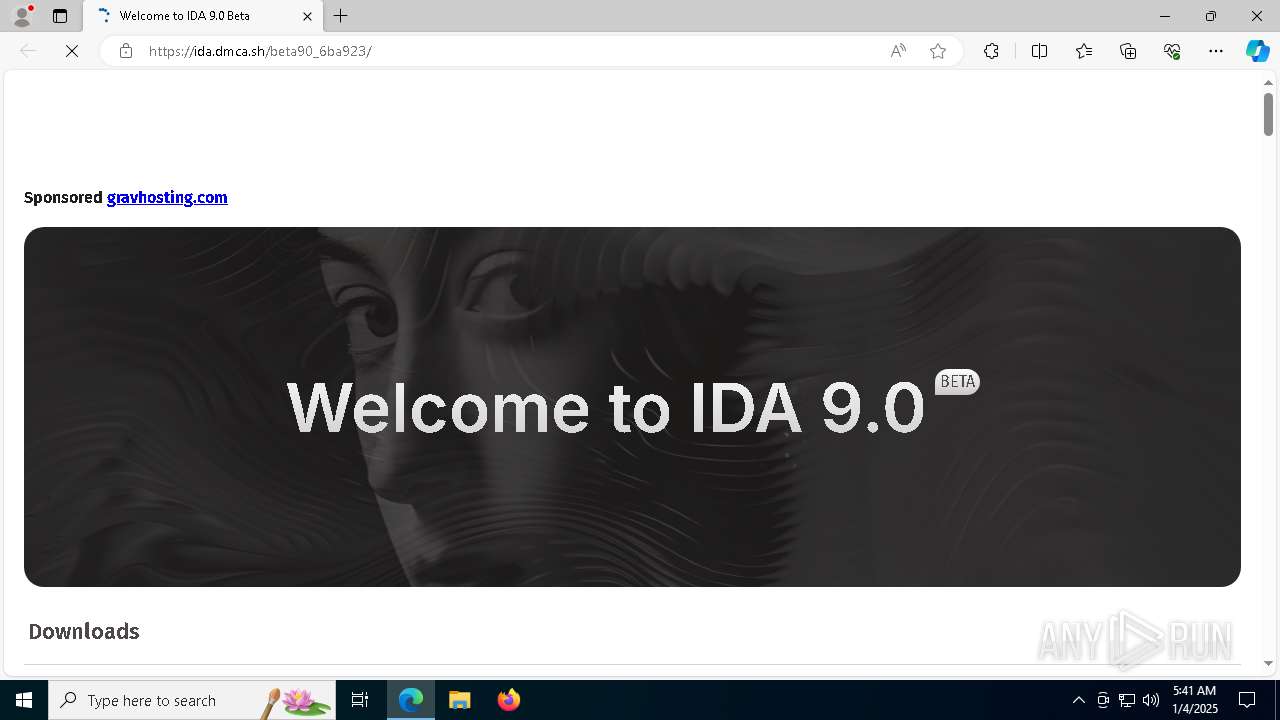
Task: Show hidden system tray icons
Action: [x=1078, y=700]
